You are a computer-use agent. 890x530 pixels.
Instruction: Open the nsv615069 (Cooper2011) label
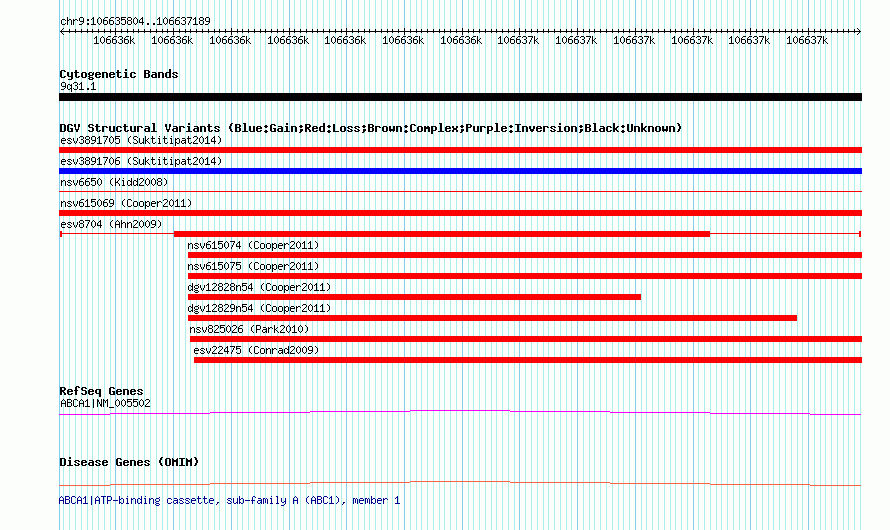coord(126,203)
